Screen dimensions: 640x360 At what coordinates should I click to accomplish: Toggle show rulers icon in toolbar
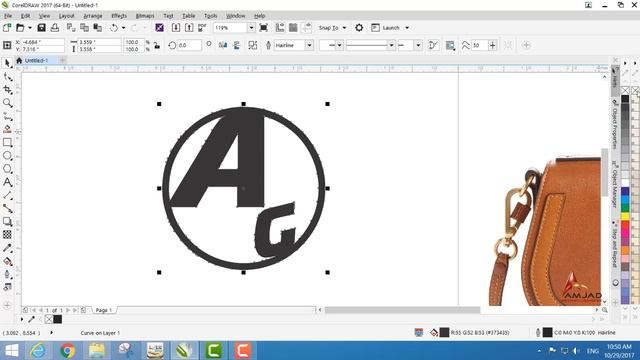(280, 28)
